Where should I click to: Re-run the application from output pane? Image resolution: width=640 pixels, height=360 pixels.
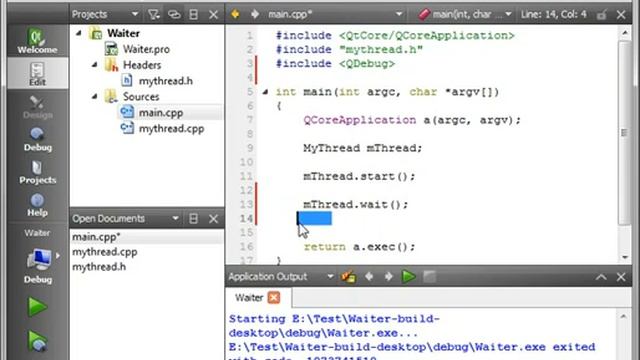(x=408, y=277)
